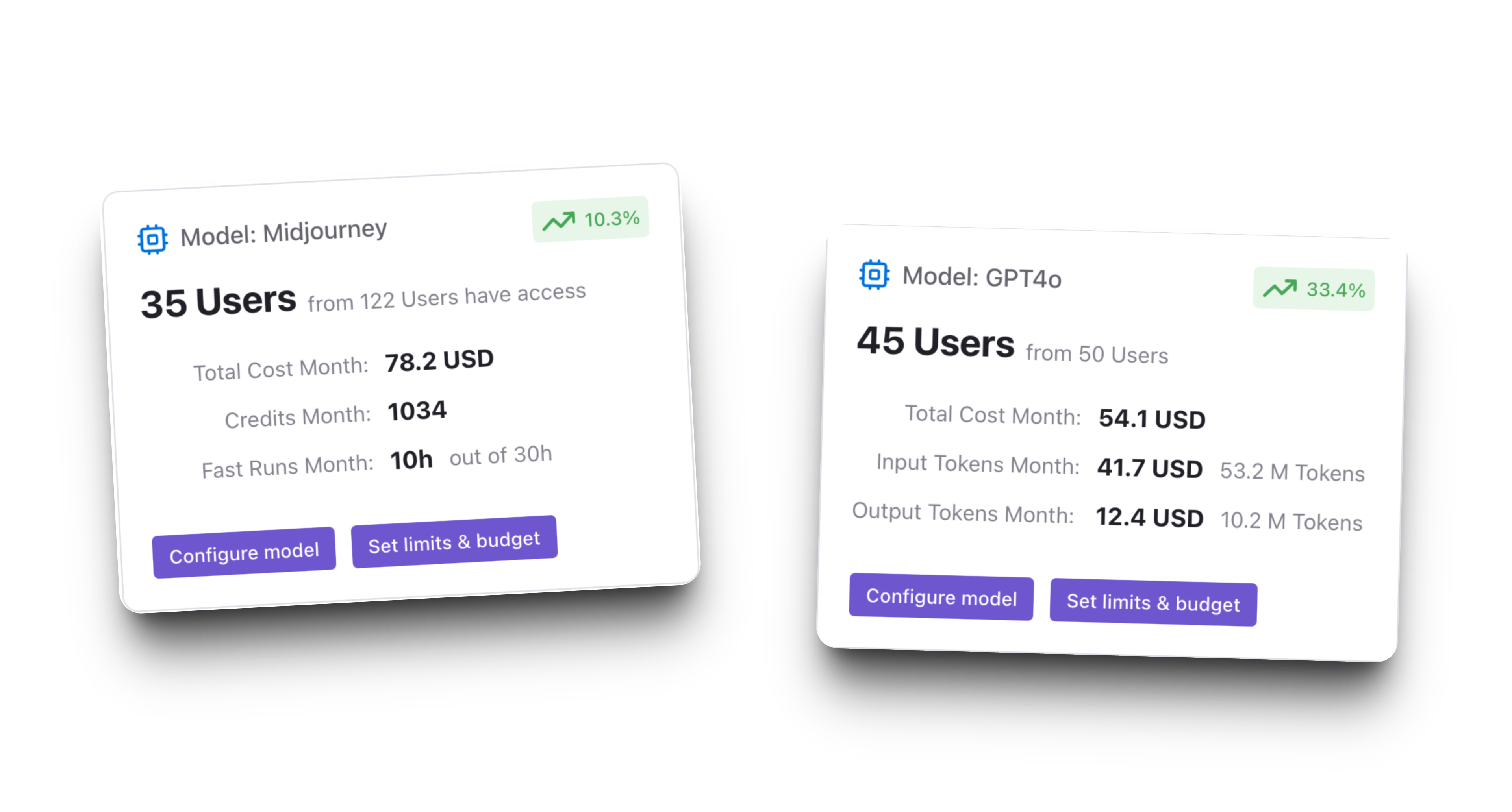
Task: Click the 12.4 USD output tokens value
Action: pyautogui.click(x=1150, y=518)
